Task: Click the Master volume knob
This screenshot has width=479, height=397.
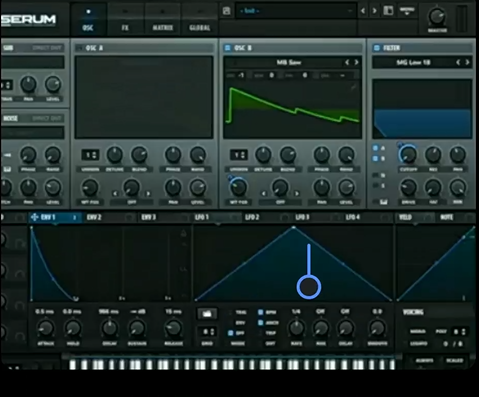Action: tap(437, 17)
